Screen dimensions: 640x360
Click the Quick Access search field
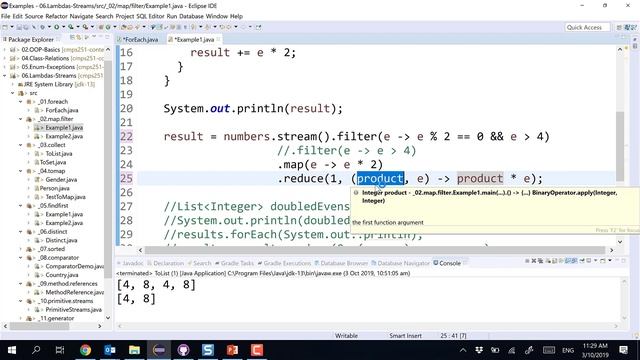[587, 27]
